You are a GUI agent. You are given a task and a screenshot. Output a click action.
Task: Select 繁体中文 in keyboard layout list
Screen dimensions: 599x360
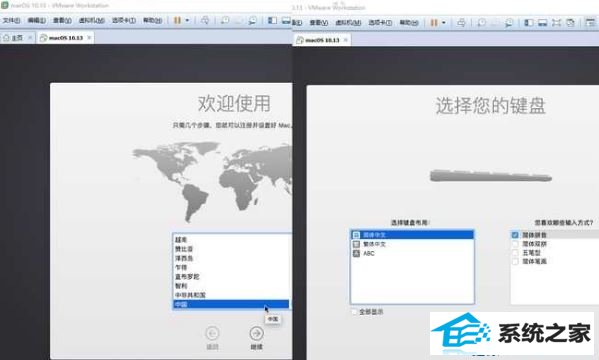(412, 244)
